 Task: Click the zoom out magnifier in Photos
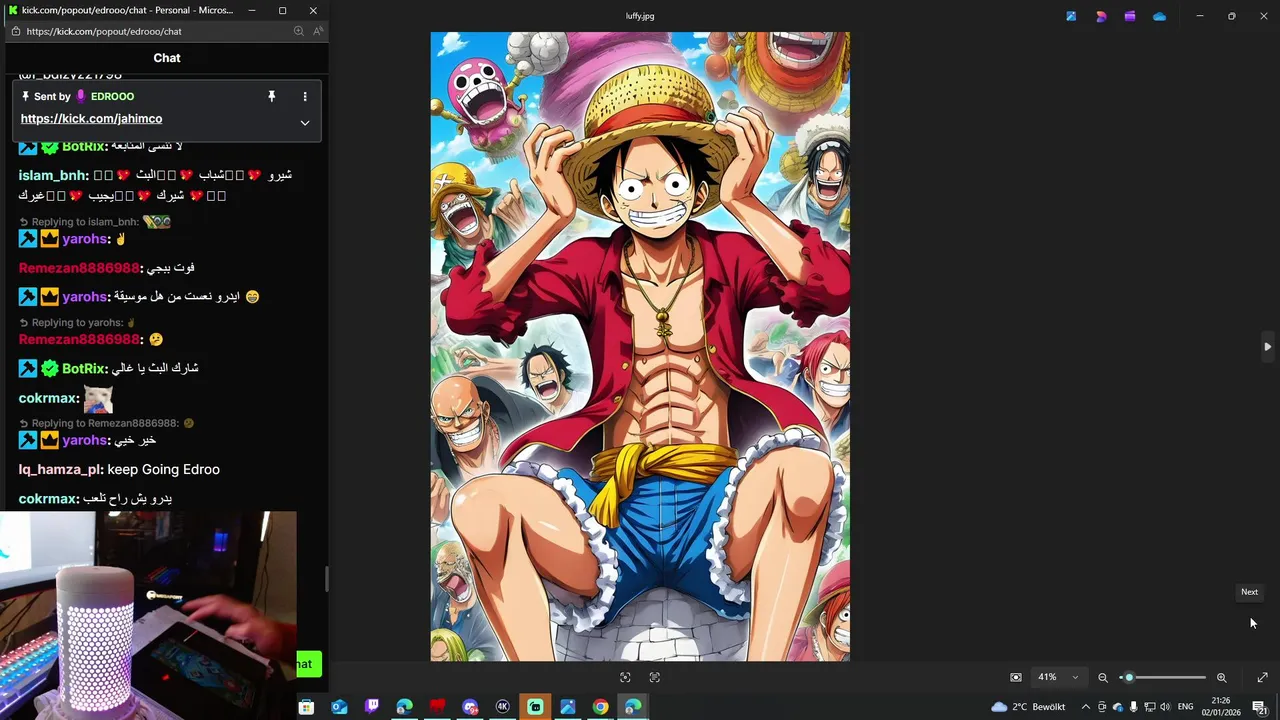point(1103,677)
